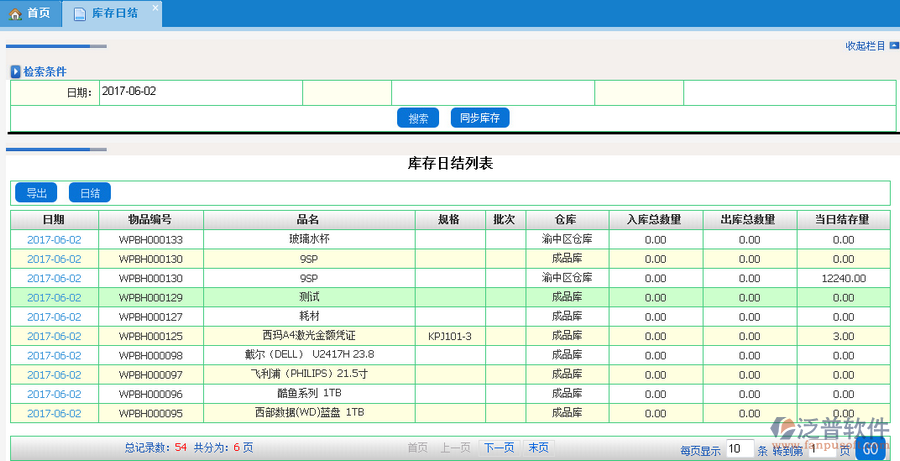Viewport: 900px width, 461px height.
Task: Click the GO page jump button
Action: [870, 449]
